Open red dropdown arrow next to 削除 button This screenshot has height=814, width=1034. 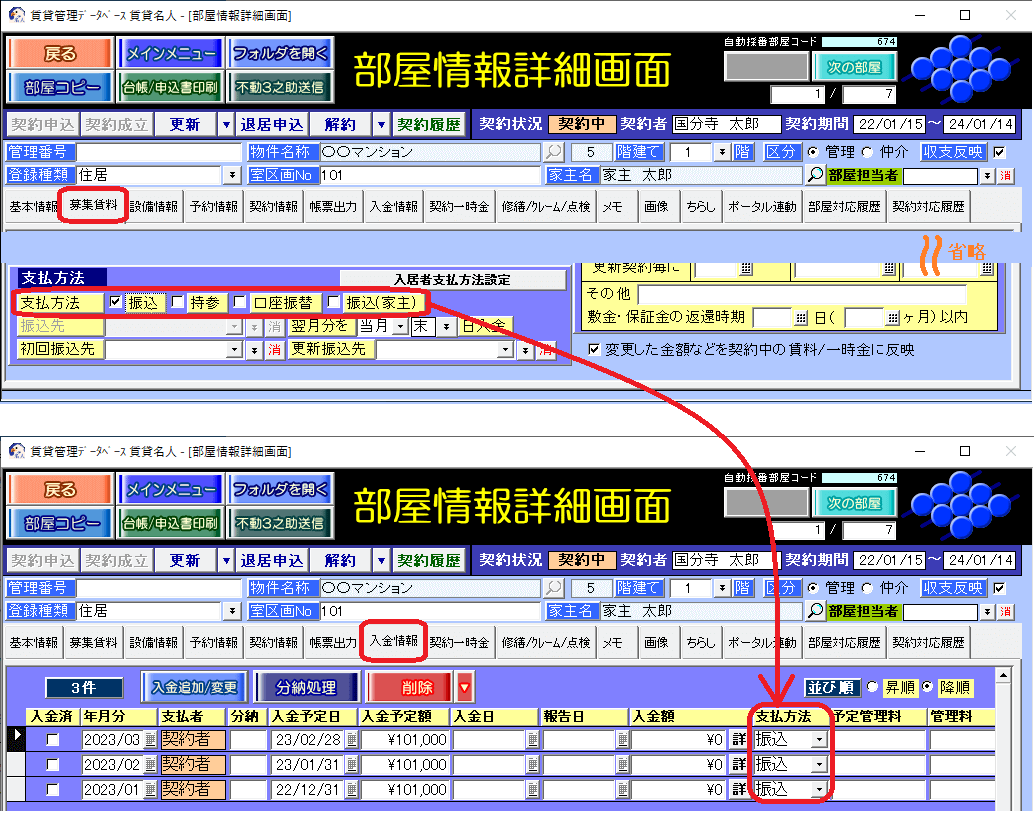464,687
